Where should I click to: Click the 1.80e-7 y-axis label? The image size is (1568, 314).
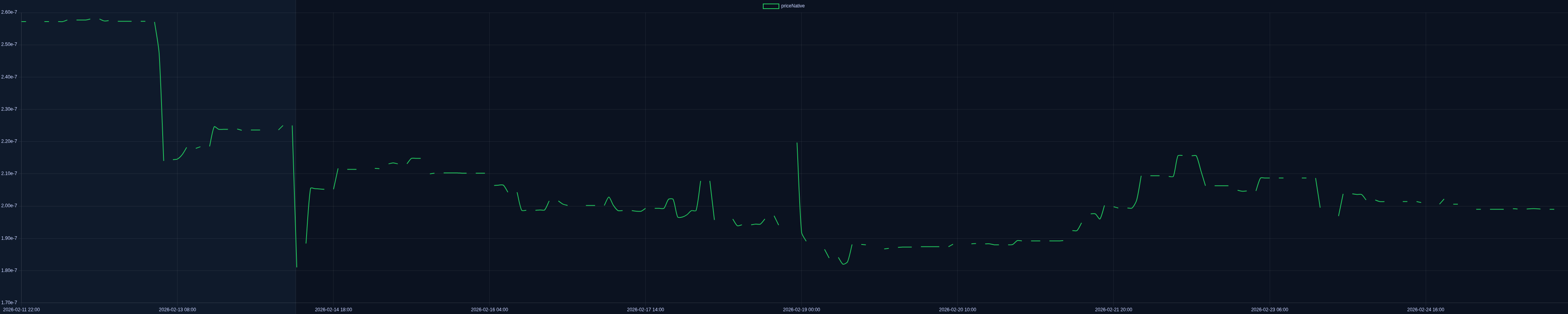point(9,270)
